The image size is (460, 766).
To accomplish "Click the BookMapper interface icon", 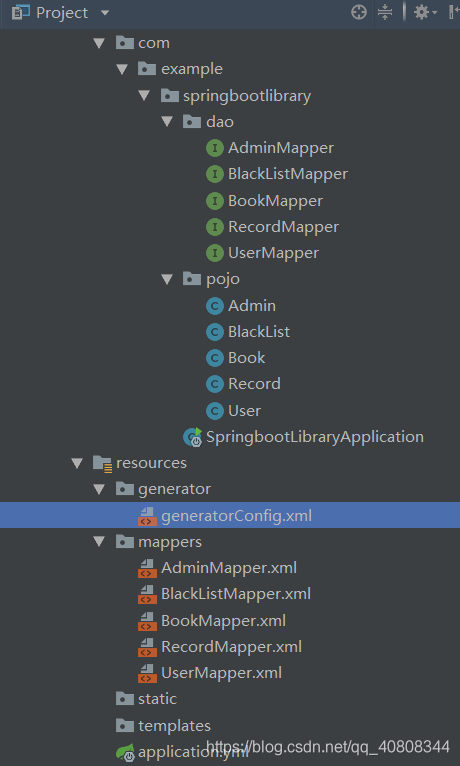I will [x=215, y=201].
